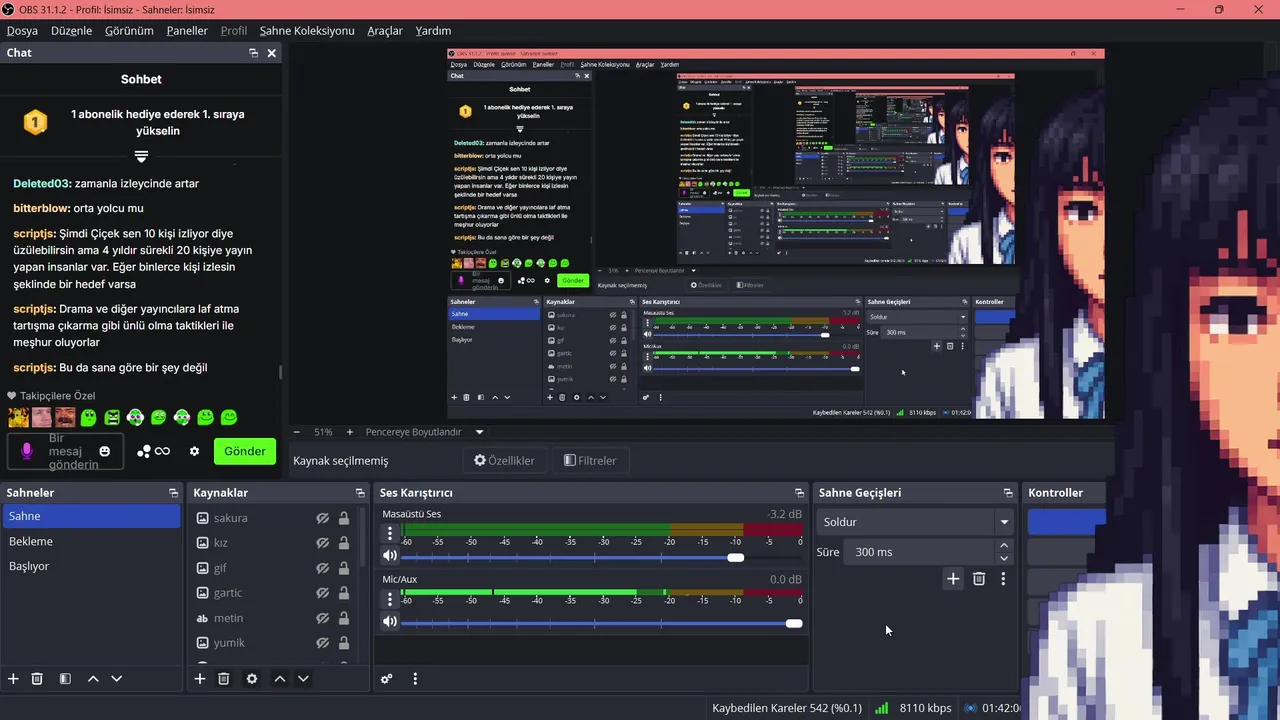Open emoji picker in chat input

pos(104,451)
